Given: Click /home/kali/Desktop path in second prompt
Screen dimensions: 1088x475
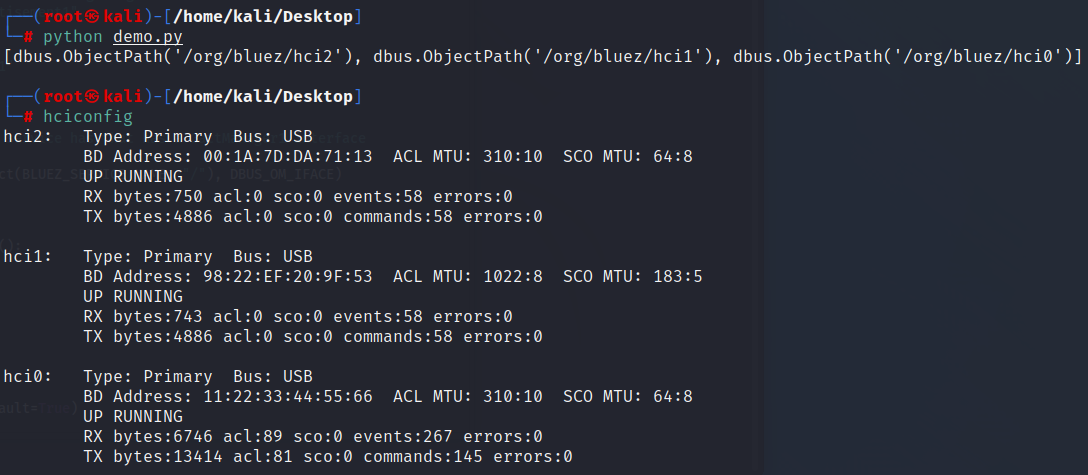Looking at the screenshot, I should coord(263,96).
